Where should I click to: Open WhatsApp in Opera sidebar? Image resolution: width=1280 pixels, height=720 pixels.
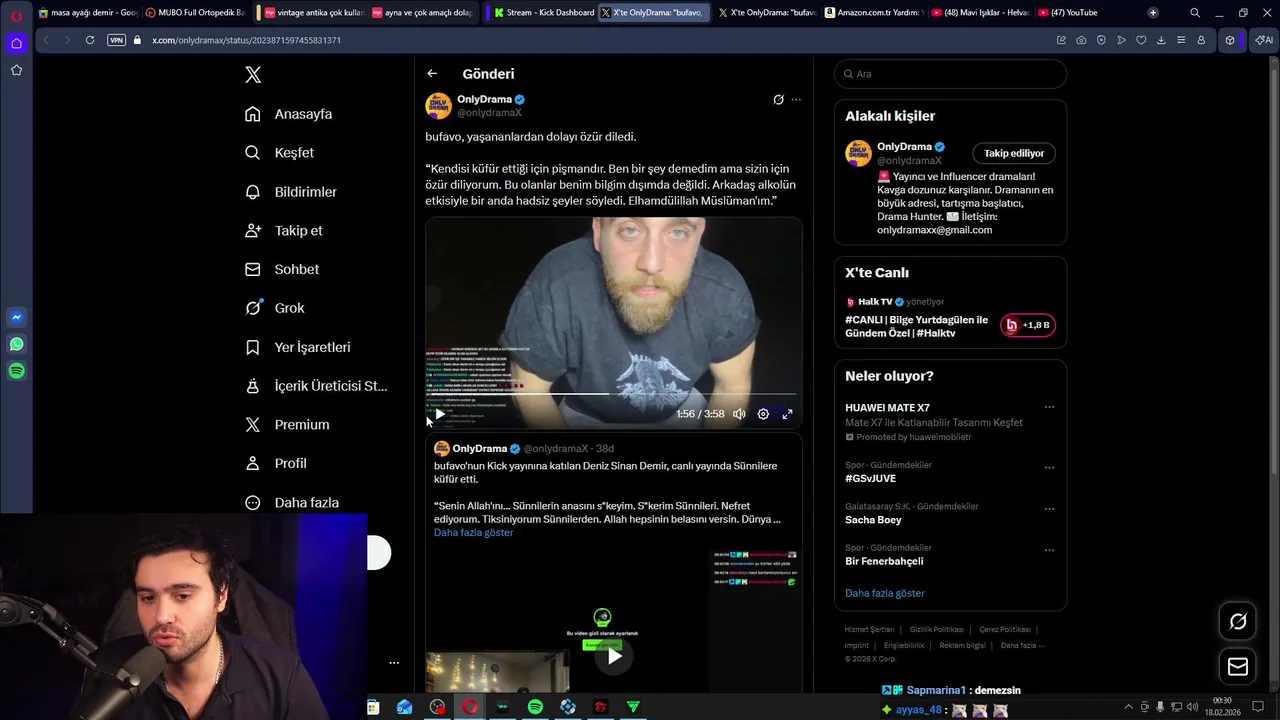[x=16, y=344]
